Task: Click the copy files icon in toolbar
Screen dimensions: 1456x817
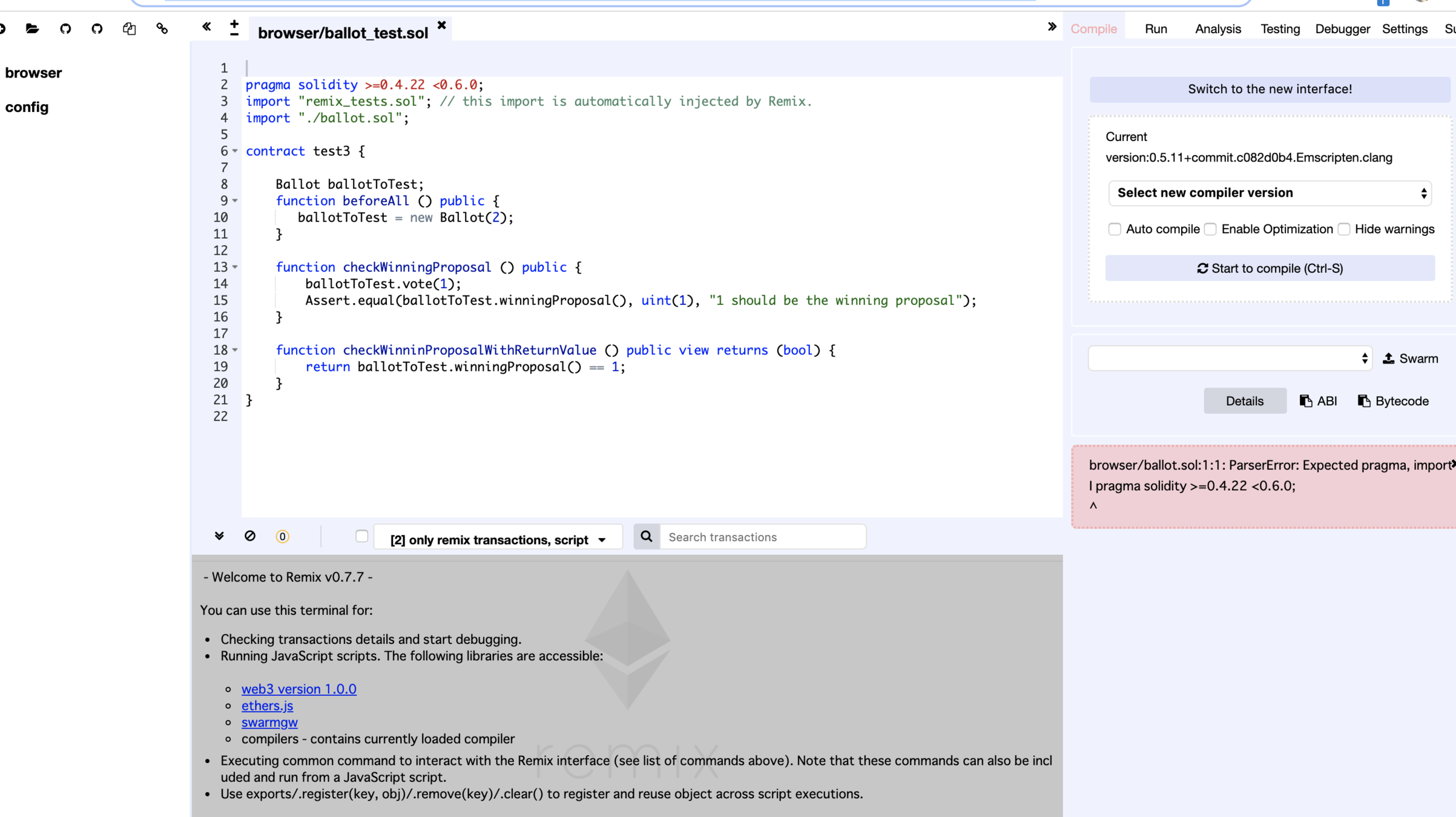Action: pos(129,28)
